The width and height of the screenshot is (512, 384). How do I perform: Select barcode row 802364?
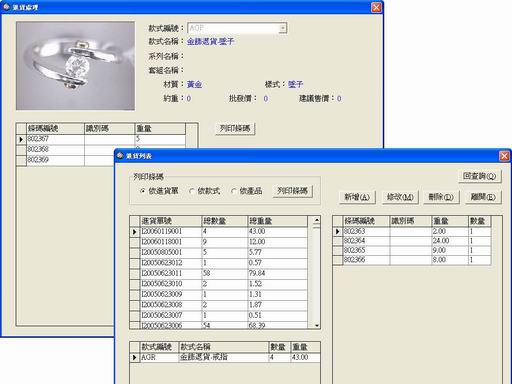tap(412, 241)
